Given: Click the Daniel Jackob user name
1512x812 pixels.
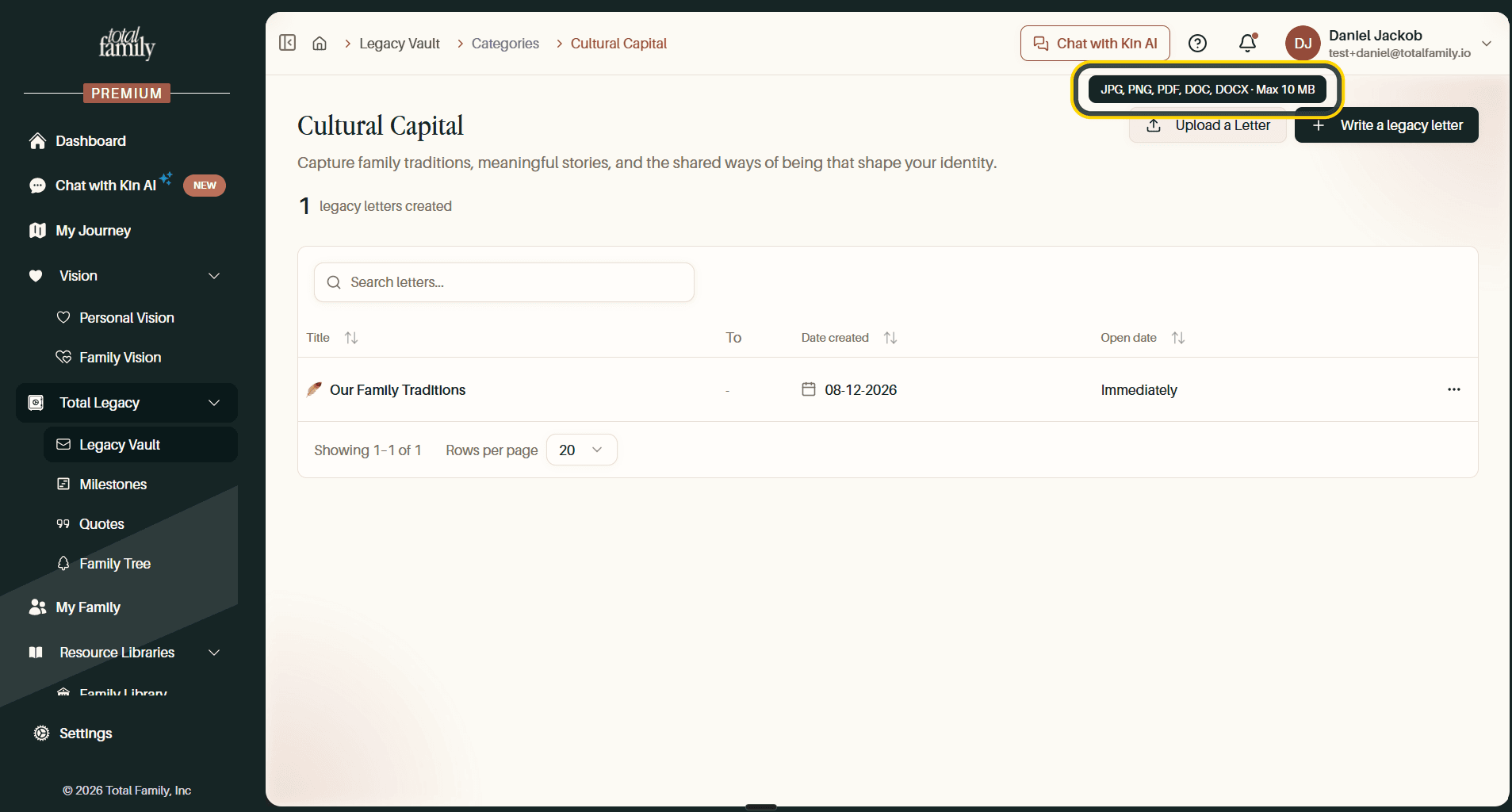Looking at the screenshot, I should [x=1375, y=36].
